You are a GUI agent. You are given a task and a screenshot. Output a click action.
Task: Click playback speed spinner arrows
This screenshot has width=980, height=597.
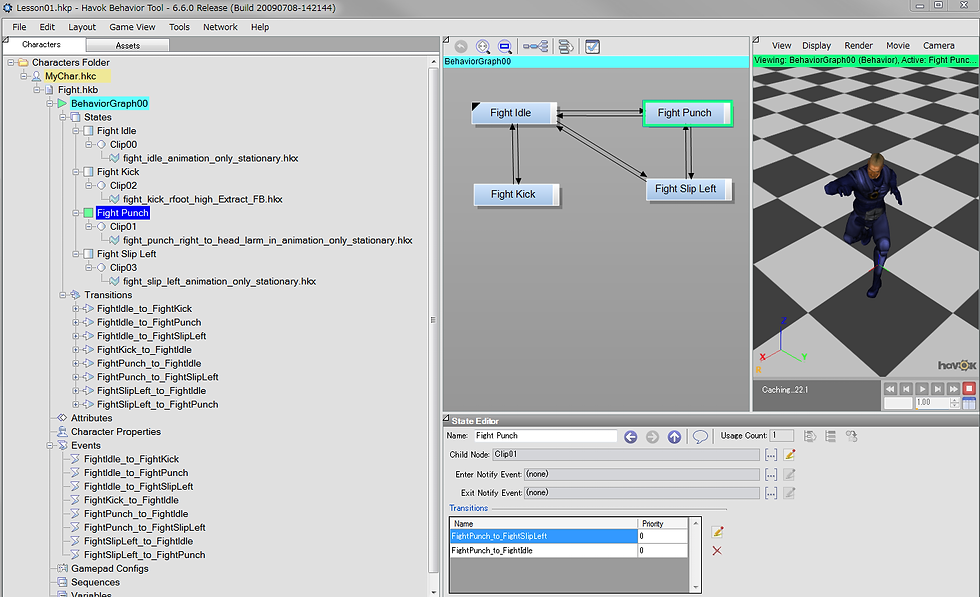(954, 403)
